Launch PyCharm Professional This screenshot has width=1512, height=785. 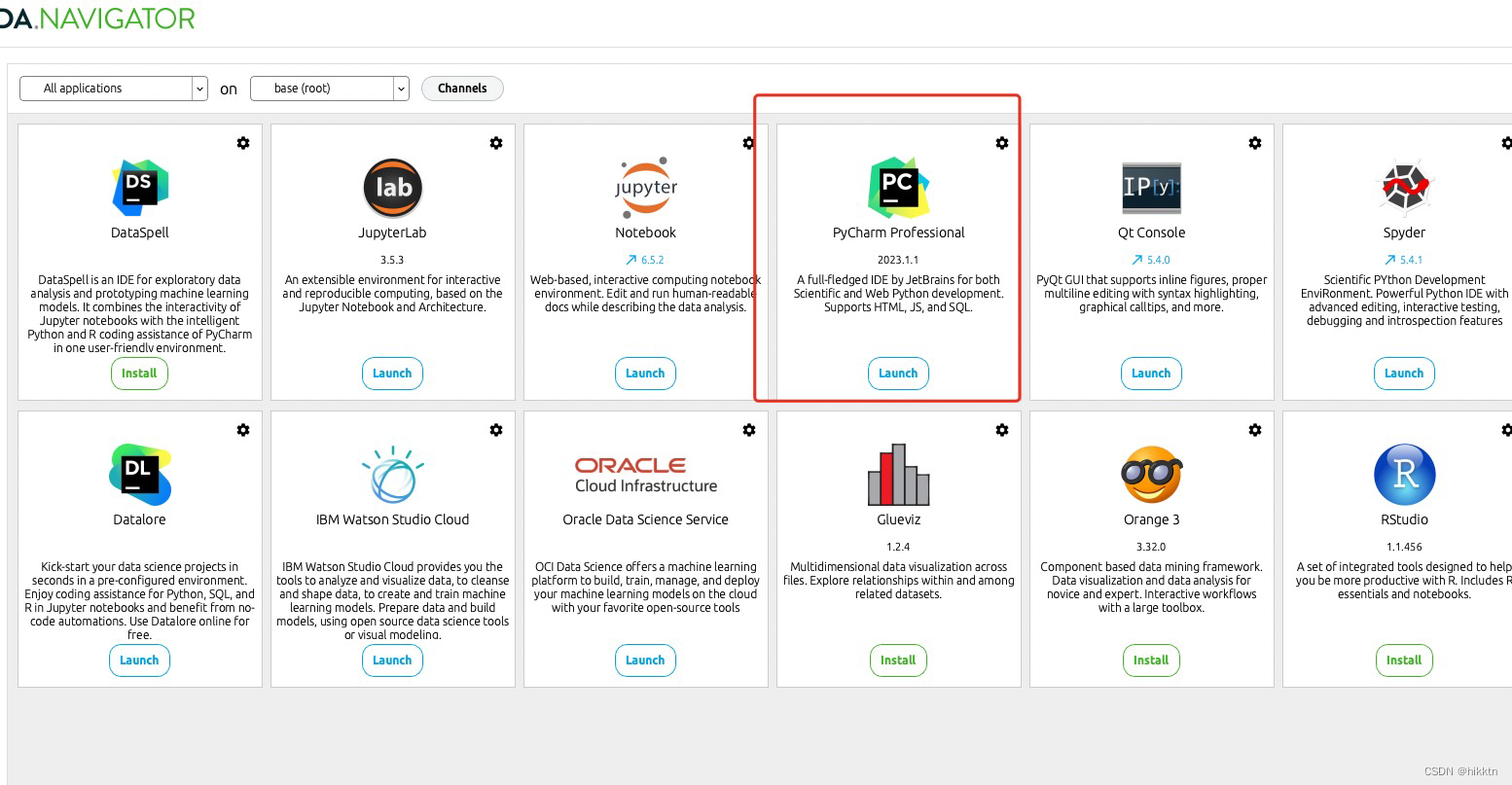pos(898,374)
